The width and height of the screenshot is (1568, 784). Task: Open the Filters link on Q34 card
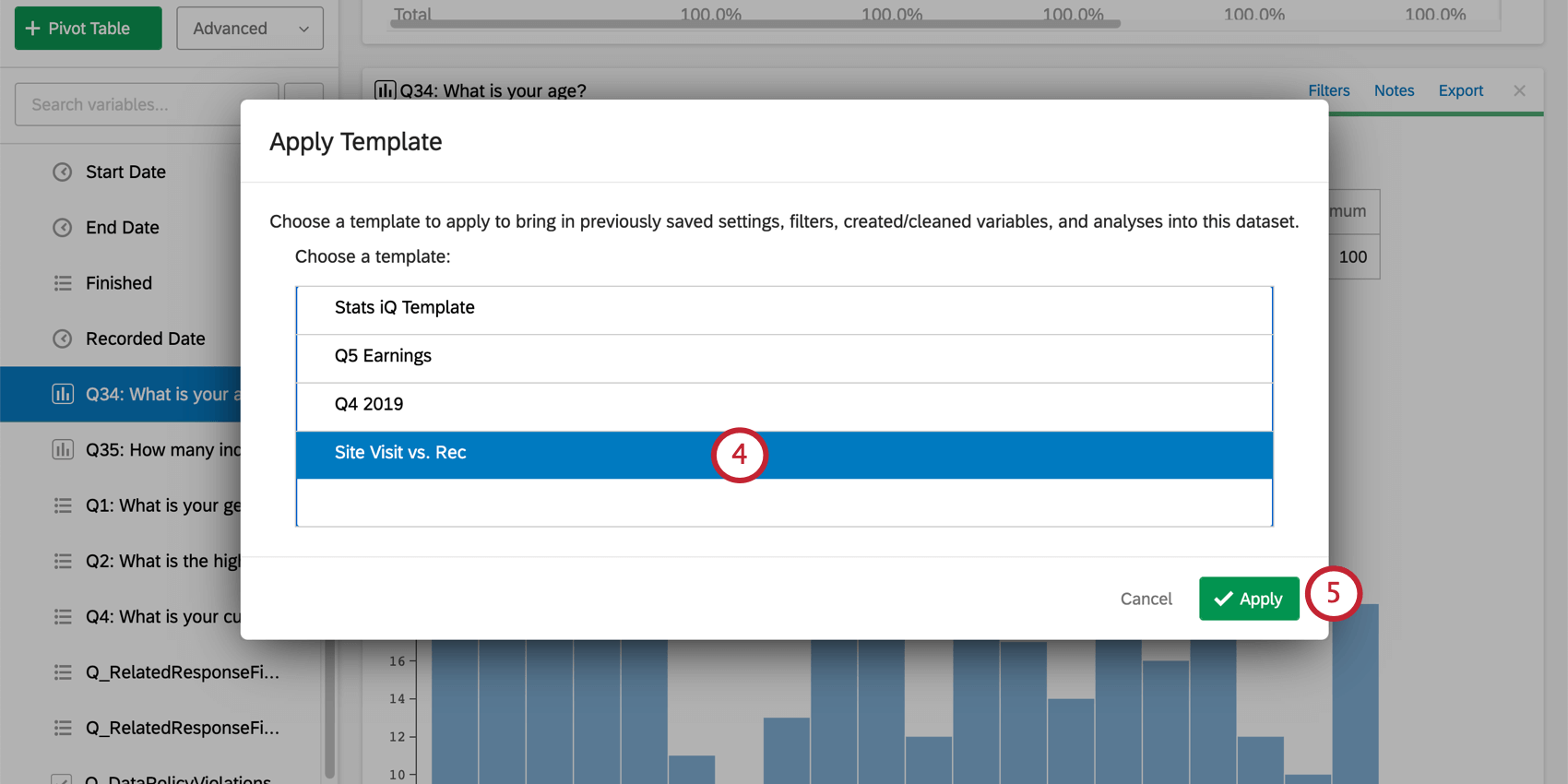coord(1328,90)
